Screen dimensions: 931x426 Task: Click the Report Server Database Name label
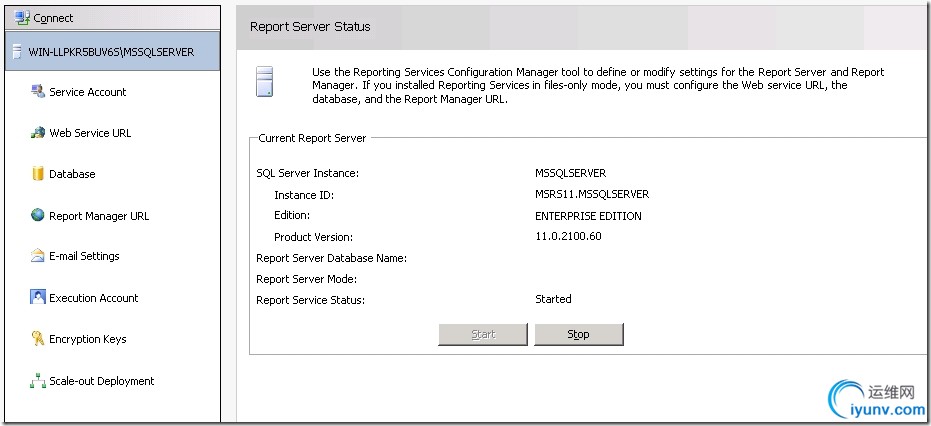click(x=331, y=258)
